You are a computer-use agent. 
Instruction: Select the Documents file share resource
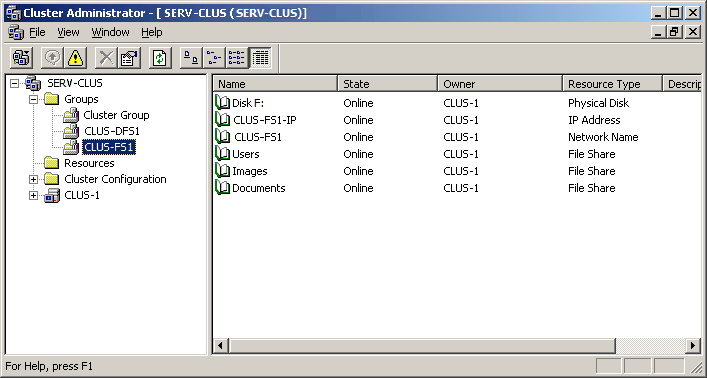[259, 188]
